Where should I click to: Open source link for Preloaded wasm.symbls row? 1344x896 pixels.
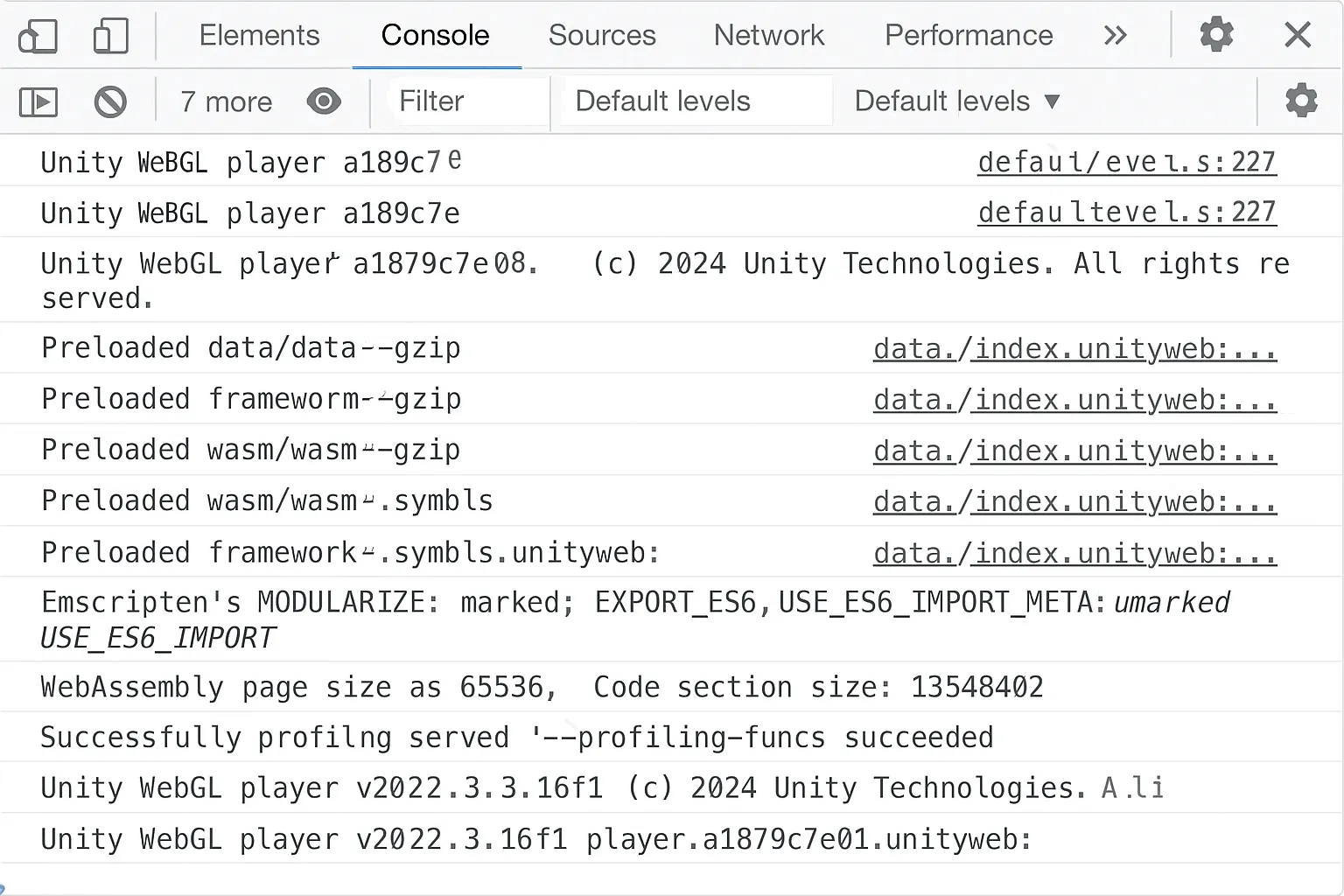1074,501
